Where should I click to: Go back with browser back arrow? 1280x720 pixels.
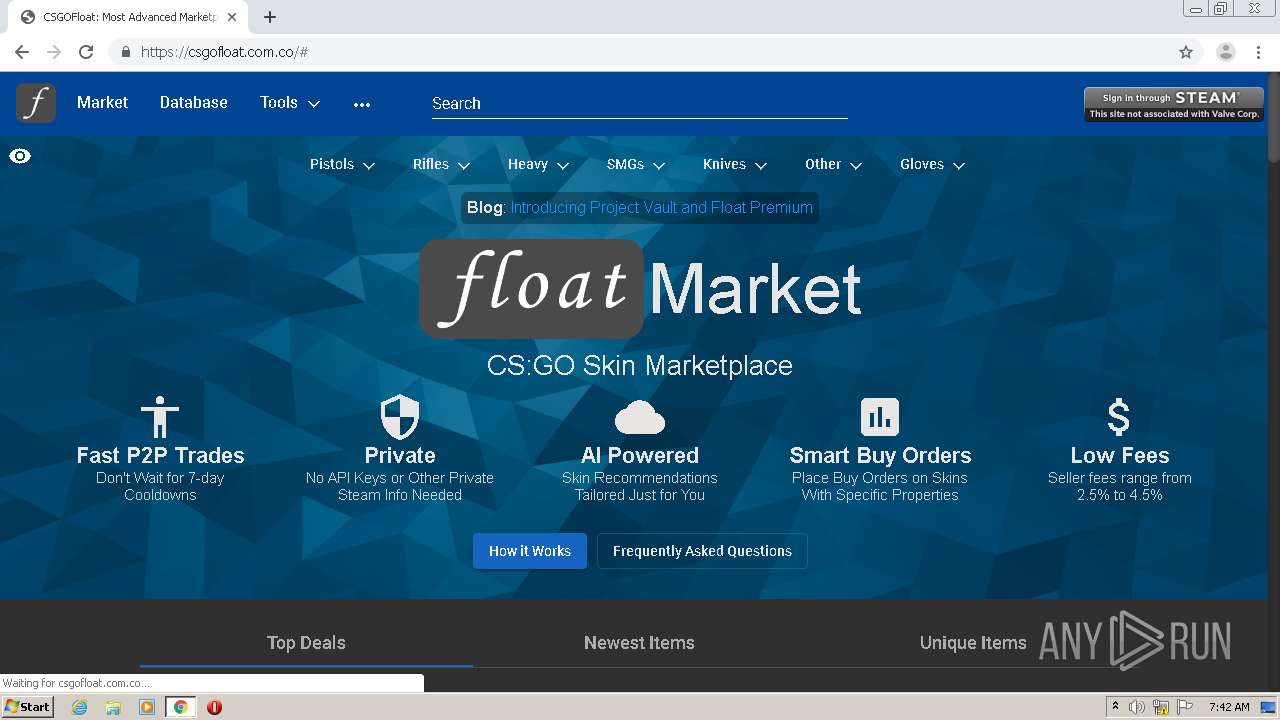[x=22, y=52]
